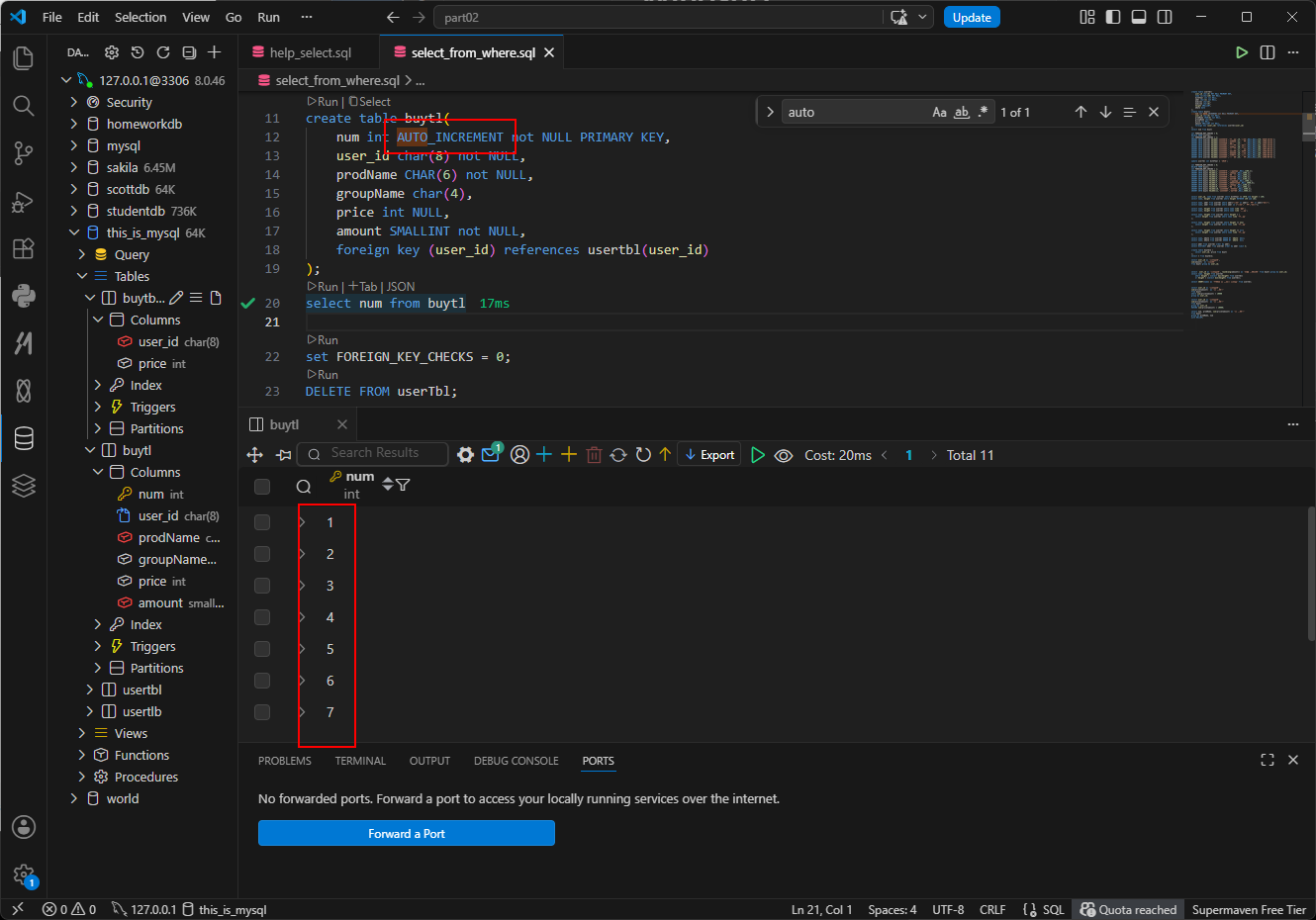Expand the homeworkdb database
Image resolution: width=1316 pixels, height=920 pixels.
tap(74, 124)
